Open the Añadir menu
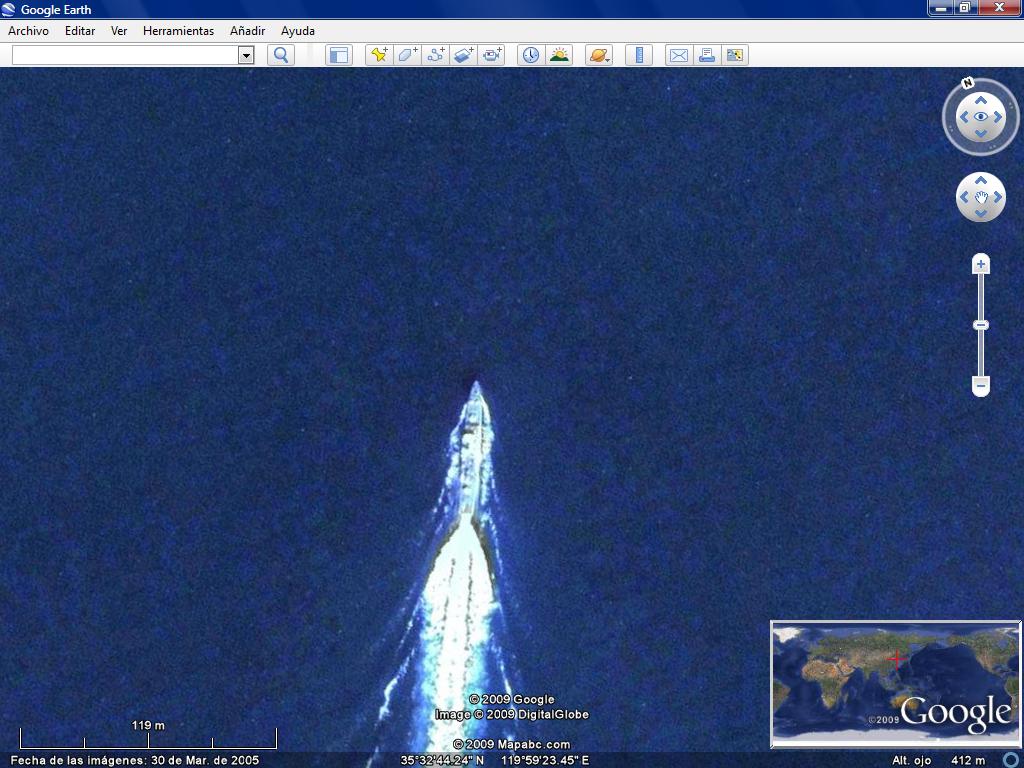 coord(247,31)
